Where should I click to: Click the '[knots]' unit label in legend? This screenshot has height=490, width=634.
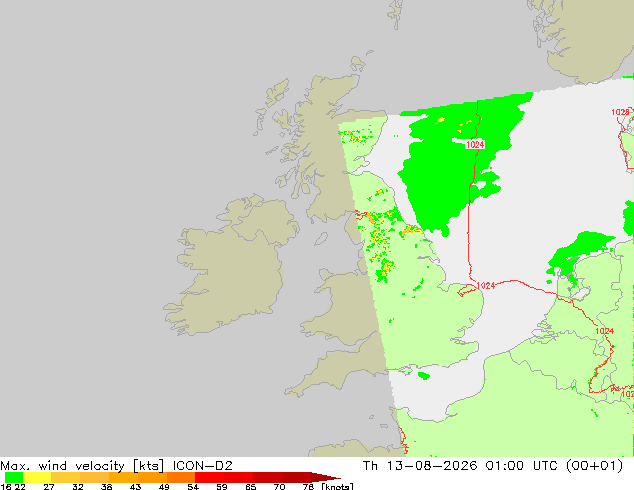[x=337, y=487]
